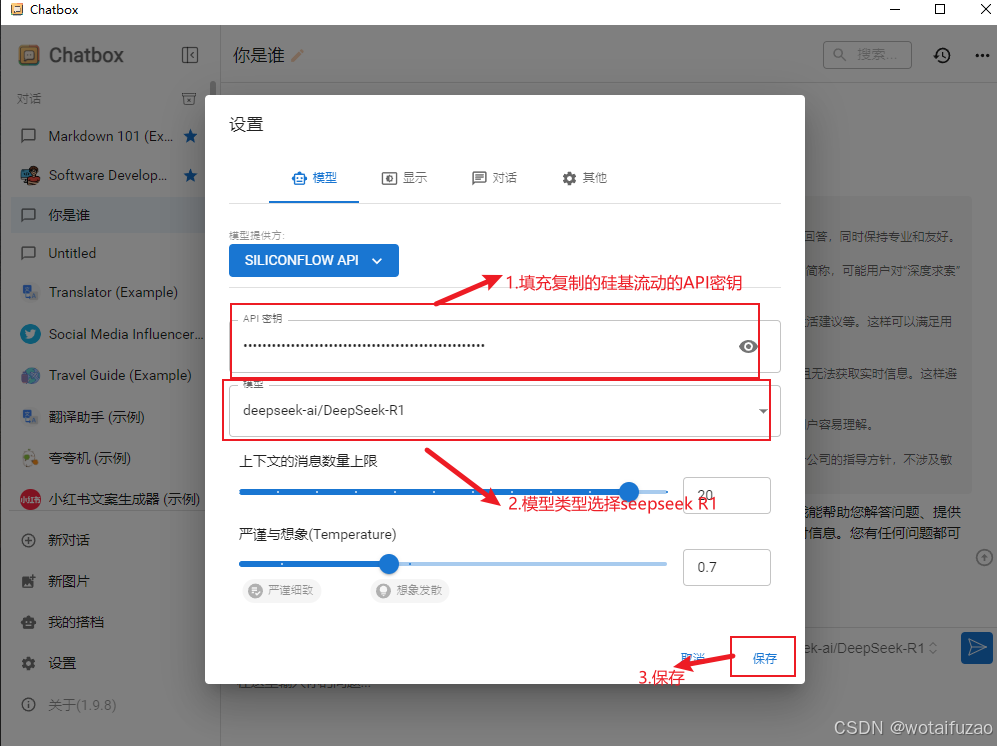Viewport: 997px width, 746px height.
Task: Click the image icon for 新图片
Action: click(29, 581)
